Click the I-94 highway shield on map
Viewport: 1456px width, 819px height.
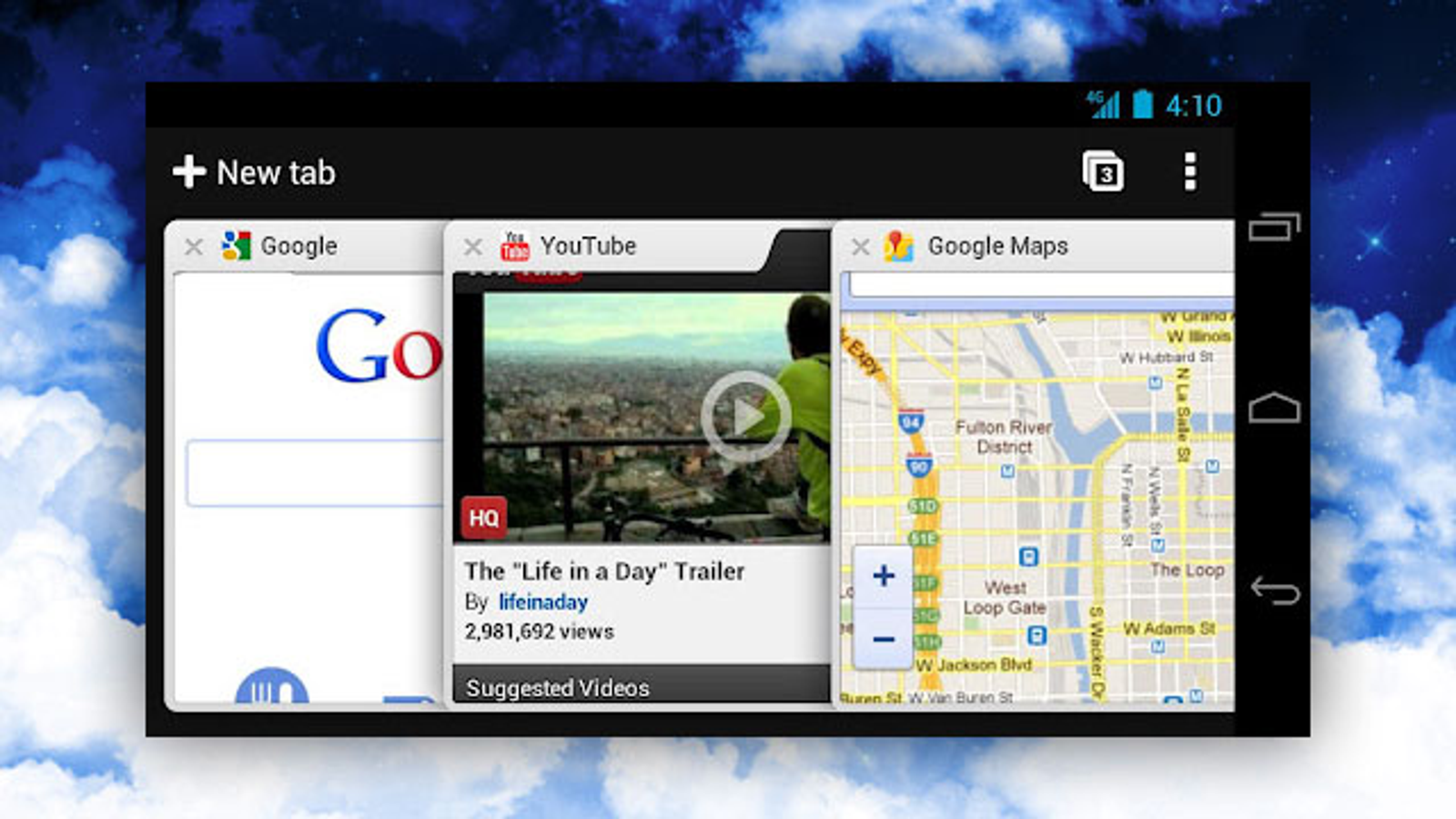pos(911,421)
